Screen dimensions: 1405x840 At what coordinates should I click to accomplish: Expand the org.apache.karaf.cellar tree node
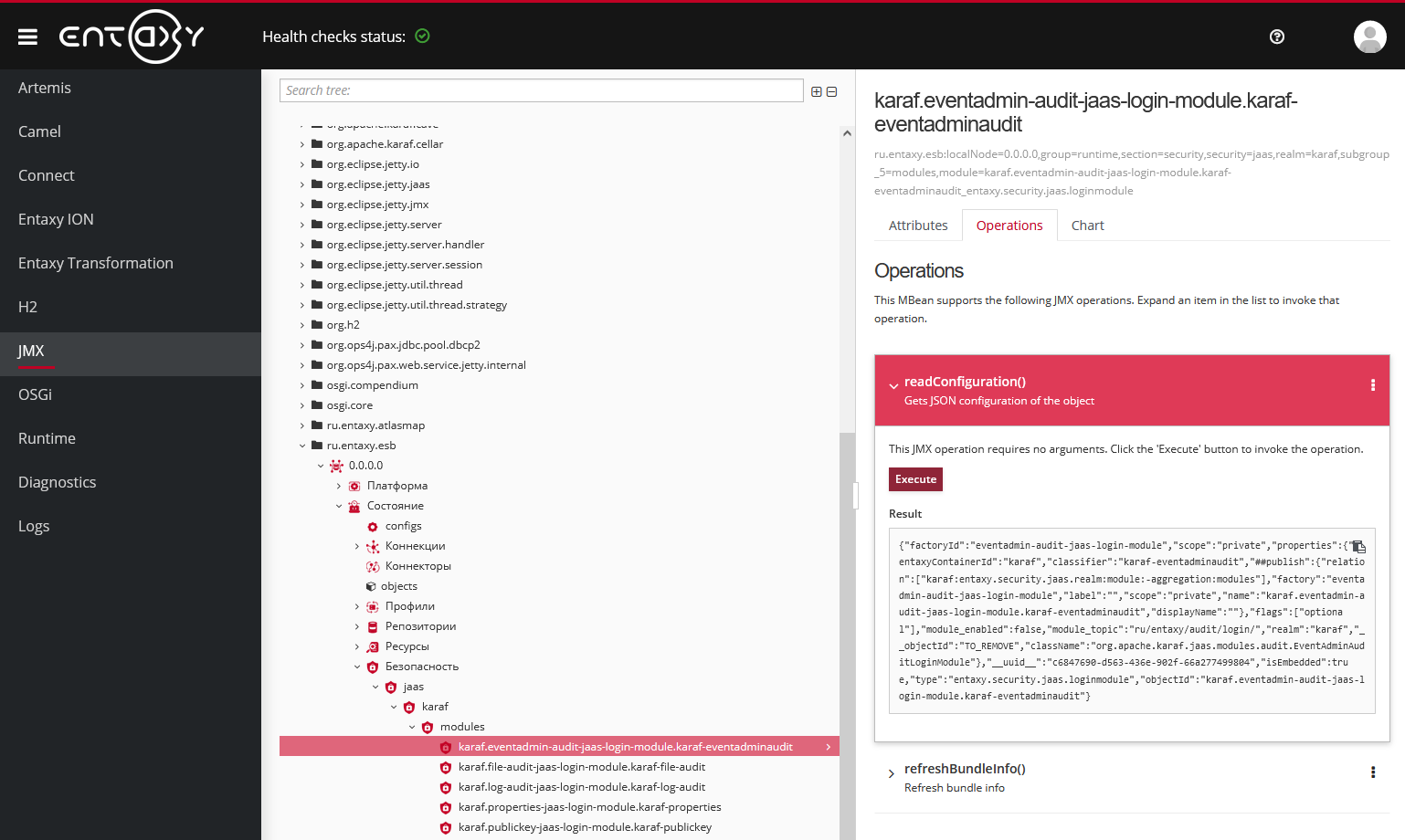tap(302, 143)
